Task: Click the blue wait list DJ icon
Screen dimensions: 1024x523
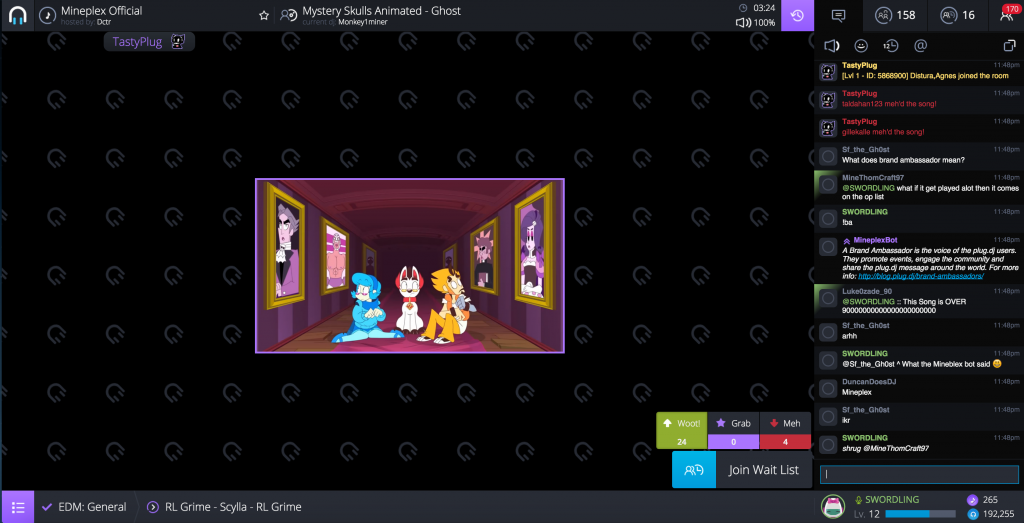Action: pos(694,469)
